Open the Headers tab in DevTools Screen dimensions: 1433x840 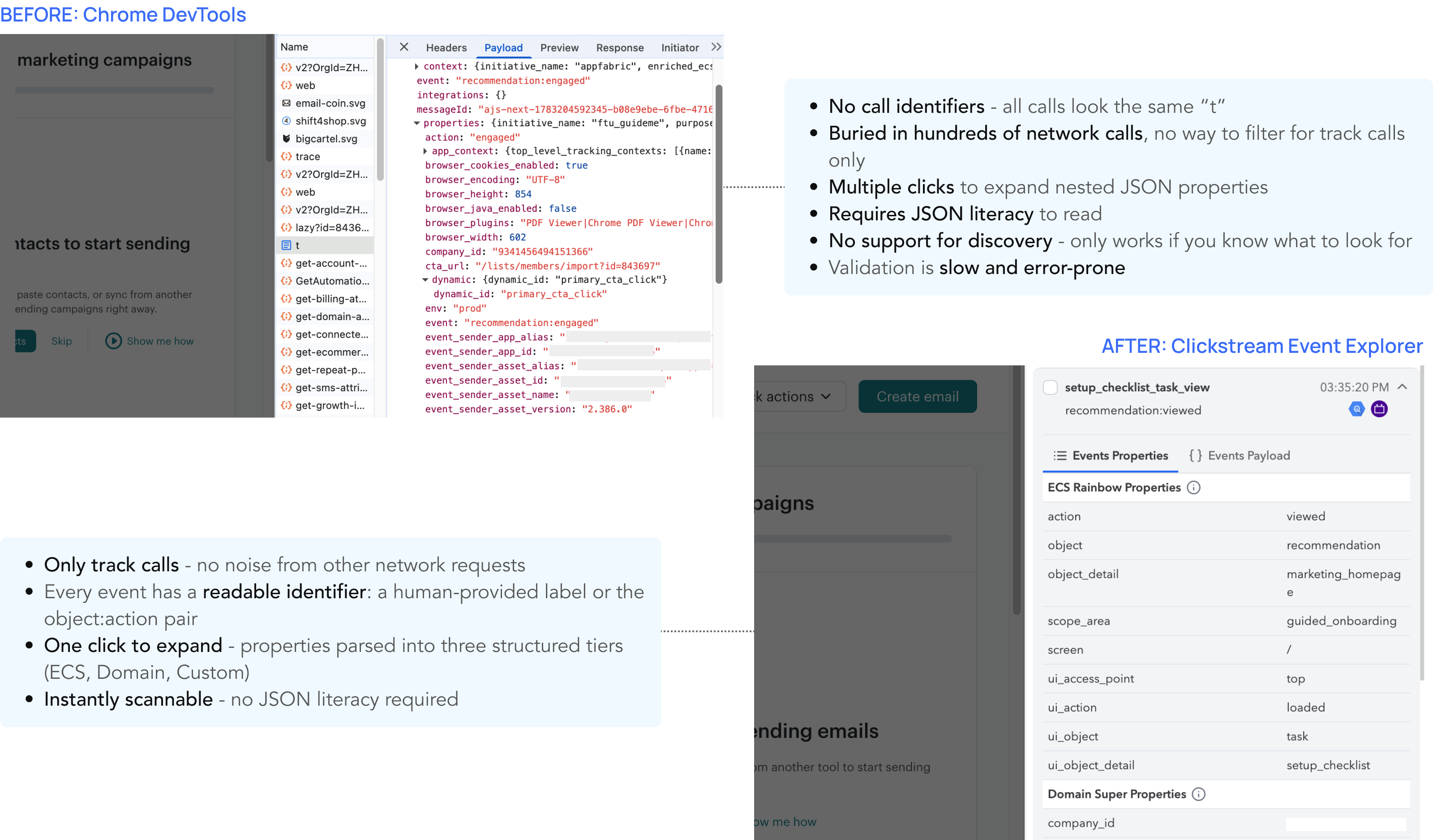446,48
